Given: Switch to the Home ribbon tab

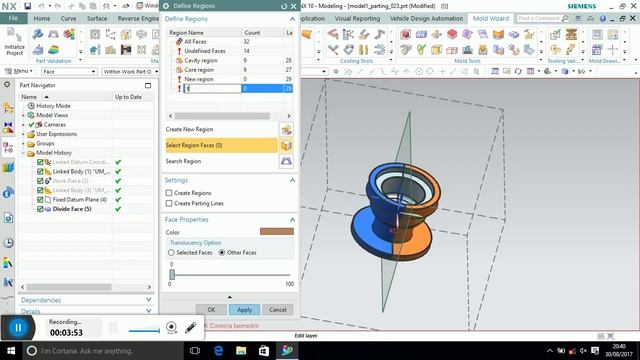Looking at the screenshot, I should (x=42, y=18).
